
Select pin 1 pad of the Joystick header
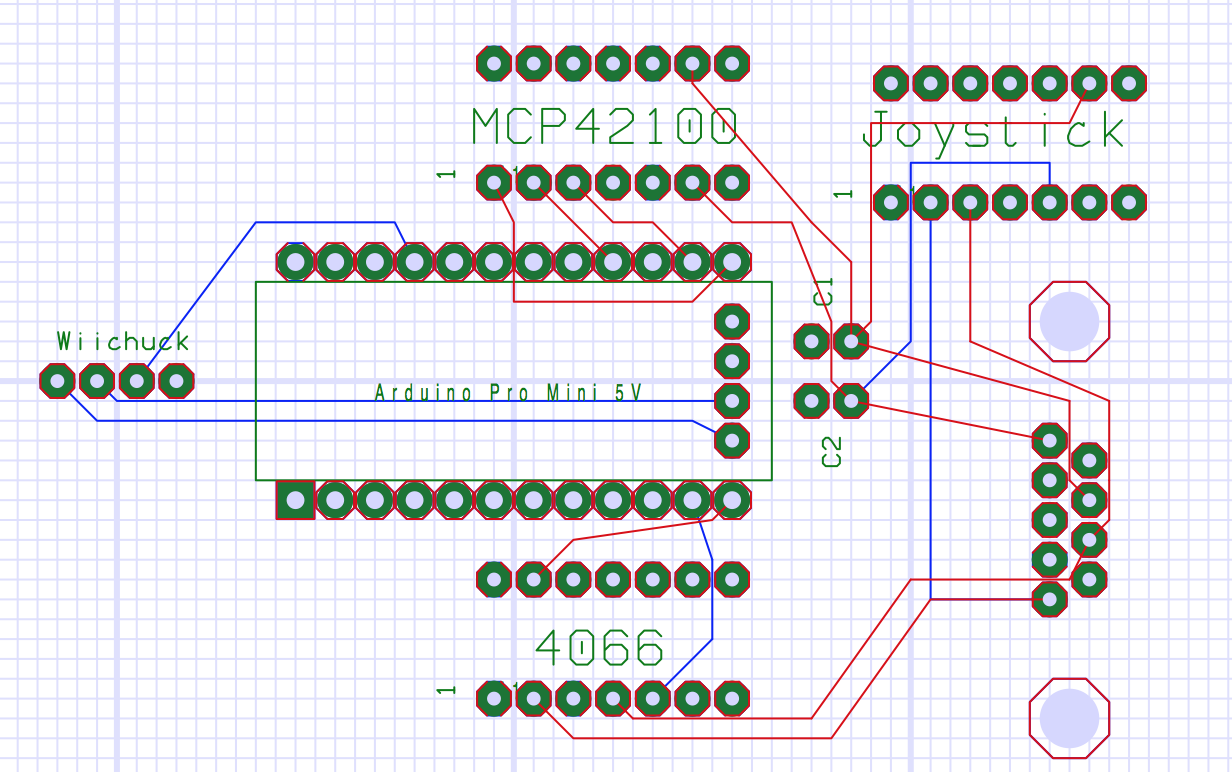[x=890, y=202]
